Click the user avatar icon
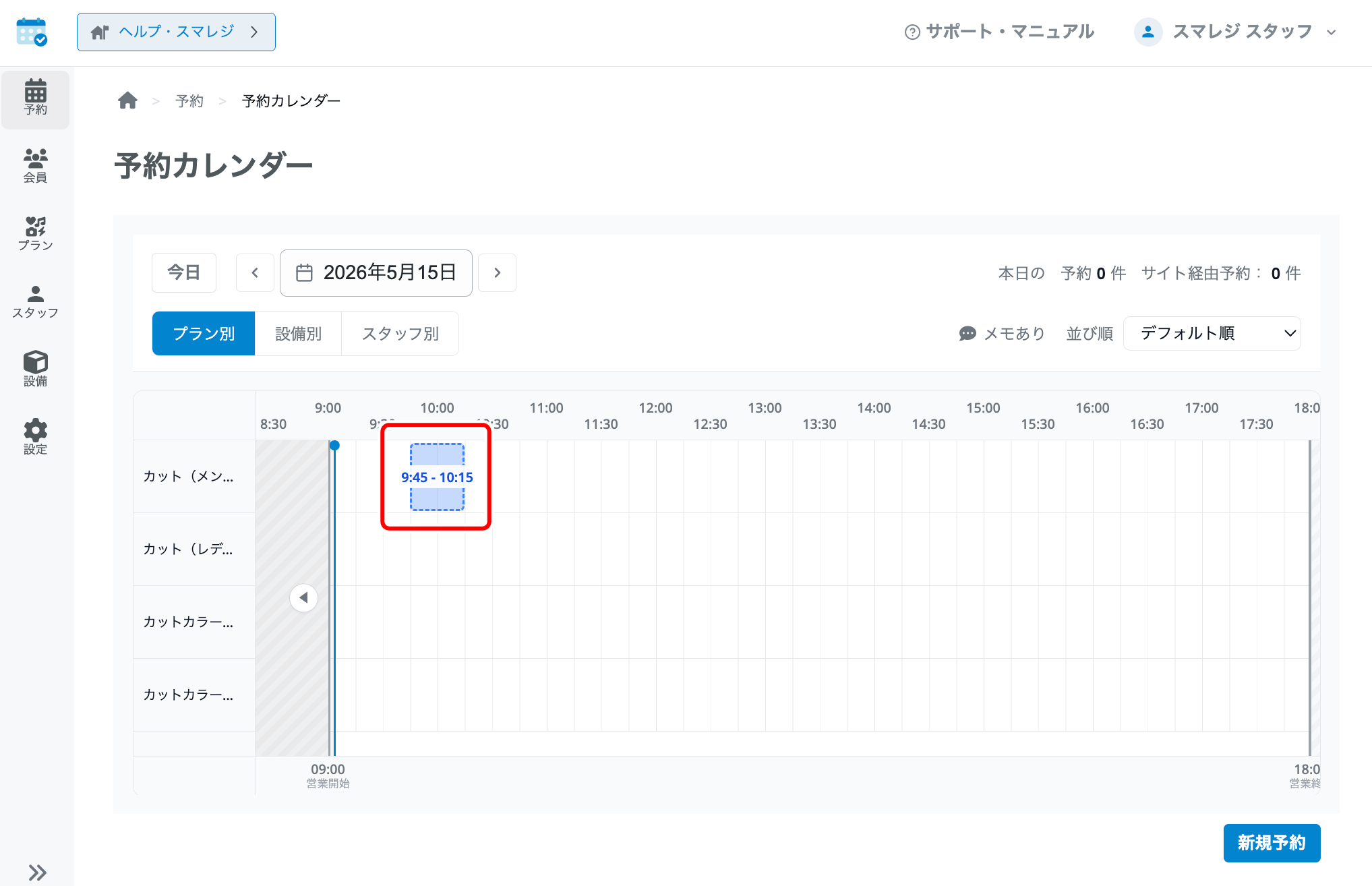This screenshot has height=886, width=1372. pos(1148,32)
